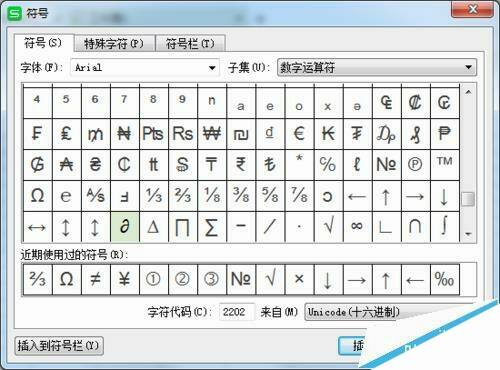Select the five eighths ⅝ fraction

tap(270, 196)
